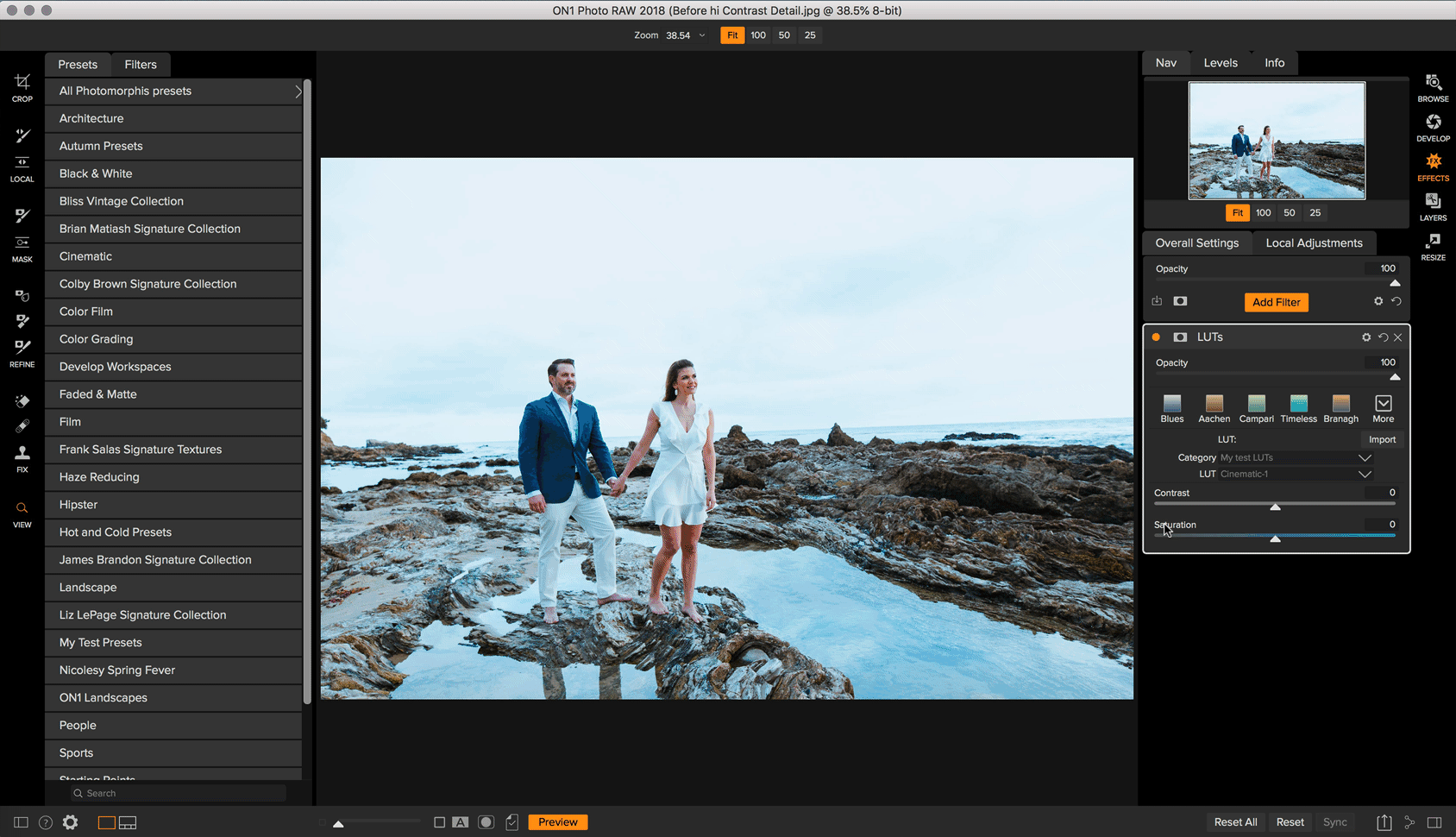Switch to the Effects module
This screenshot has height=837, width=1456.
tap(1433, 167)
